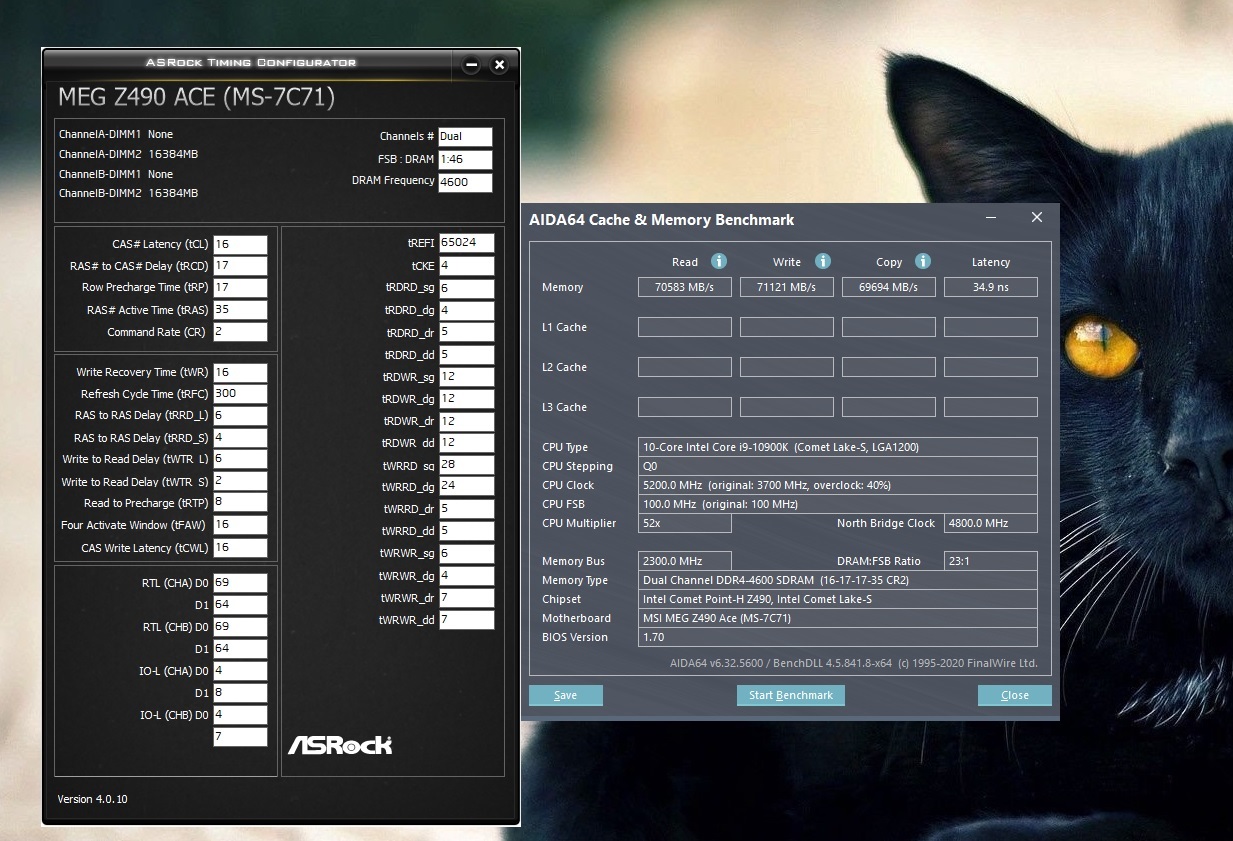Click ChannelB-DIMM2 16384MB entry
This screenshot has height=841, width=1233.
128,193
